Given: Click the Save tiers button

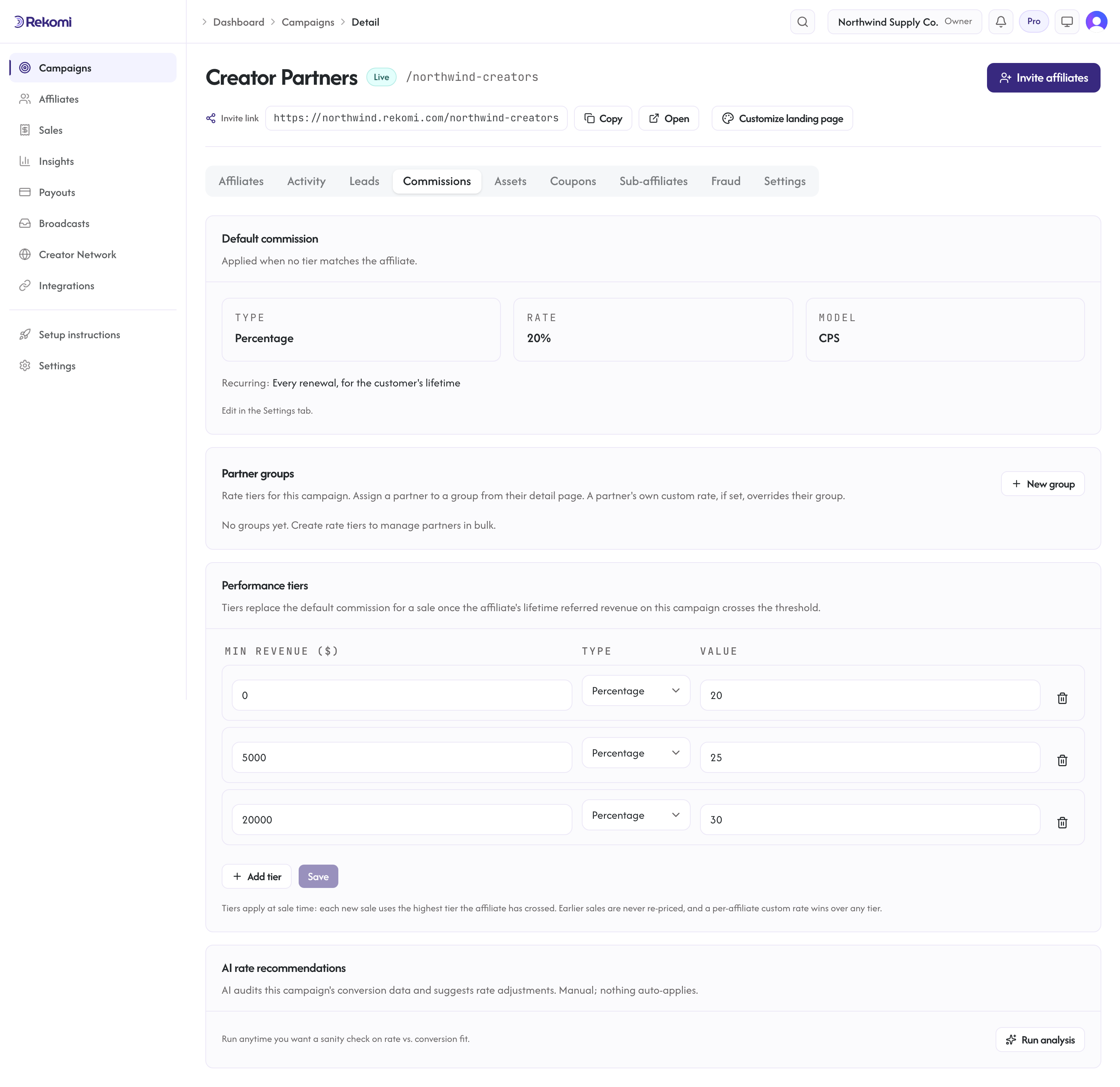Looking at the screenshot, I should tap(318, 876).
